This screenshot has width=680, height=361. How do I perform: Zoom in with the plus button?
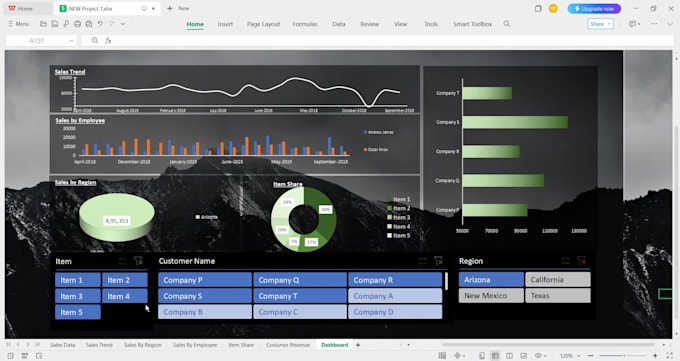[655, 356]
